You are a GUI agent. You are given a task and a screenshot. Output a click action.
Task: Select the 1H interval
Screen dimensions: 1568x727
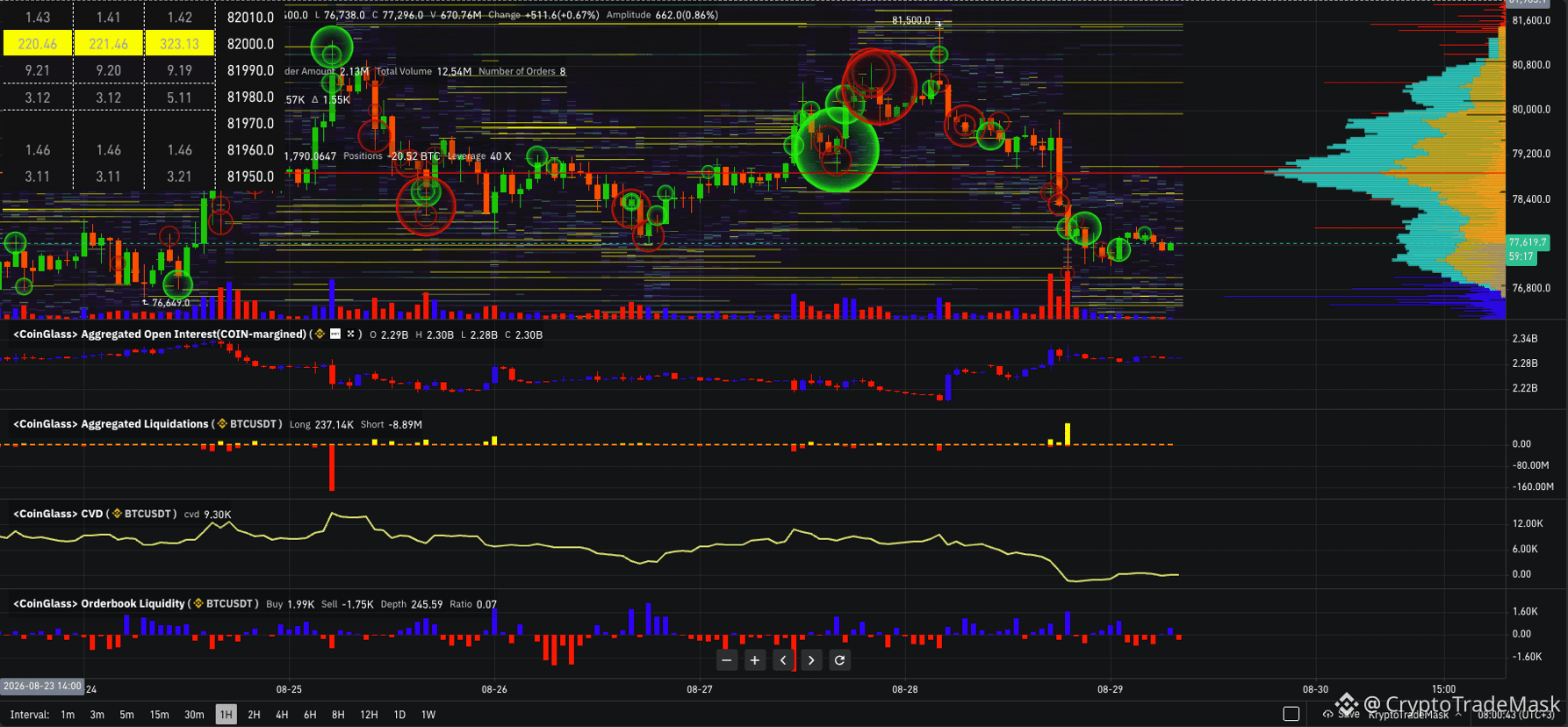pos(226,715)
